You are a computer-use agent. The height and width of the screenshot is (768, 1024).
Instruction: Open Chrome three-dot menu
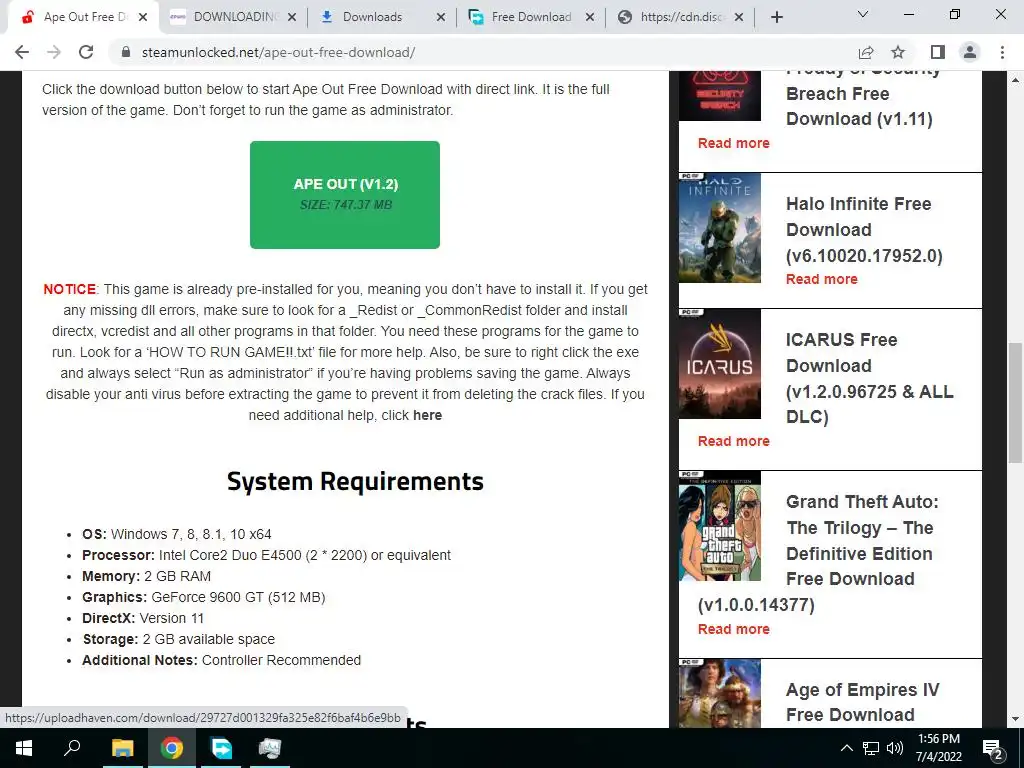coord(1002,52)
